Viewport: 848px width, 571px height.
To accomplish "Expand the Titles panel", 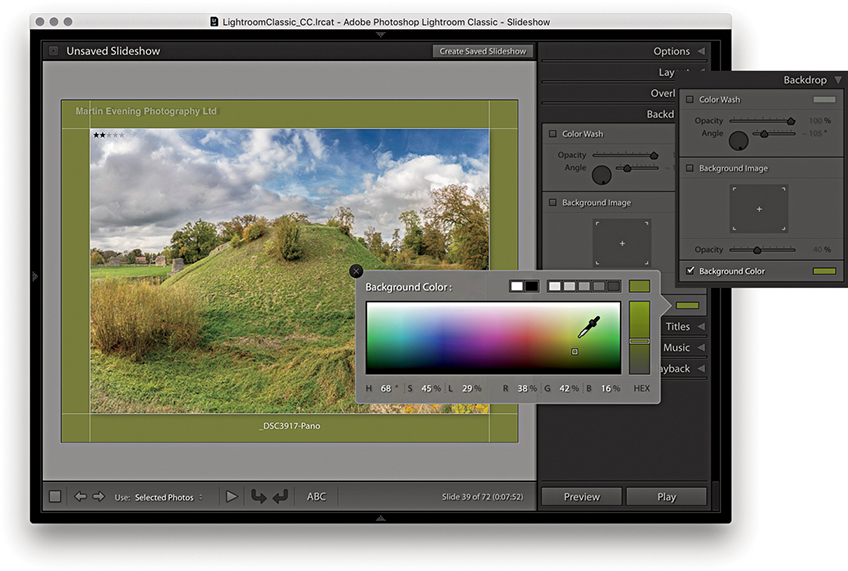I will (x=700, y=326).
